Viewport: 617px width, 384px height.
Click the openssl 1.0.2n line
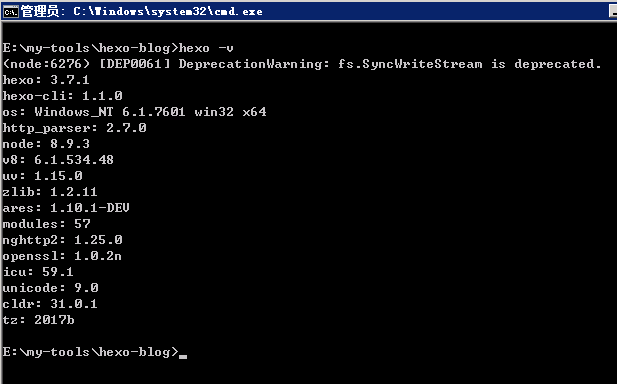pos(62,256)
